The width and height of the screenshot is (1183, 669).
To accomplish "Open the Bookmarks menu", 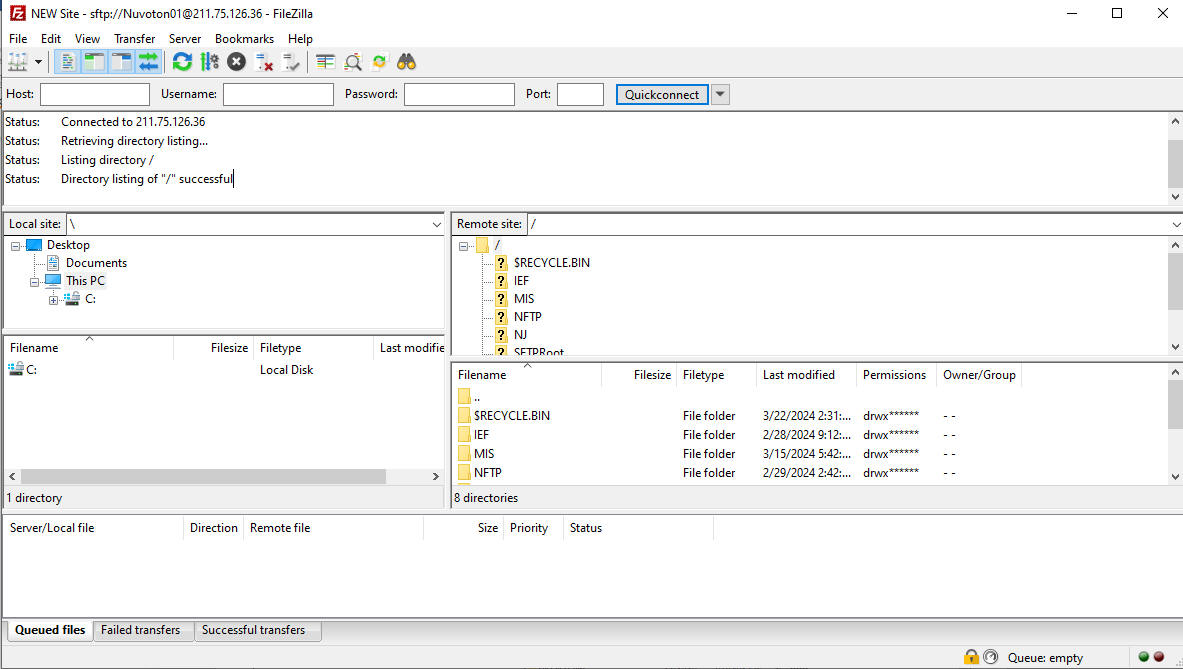I will point(244,39).
